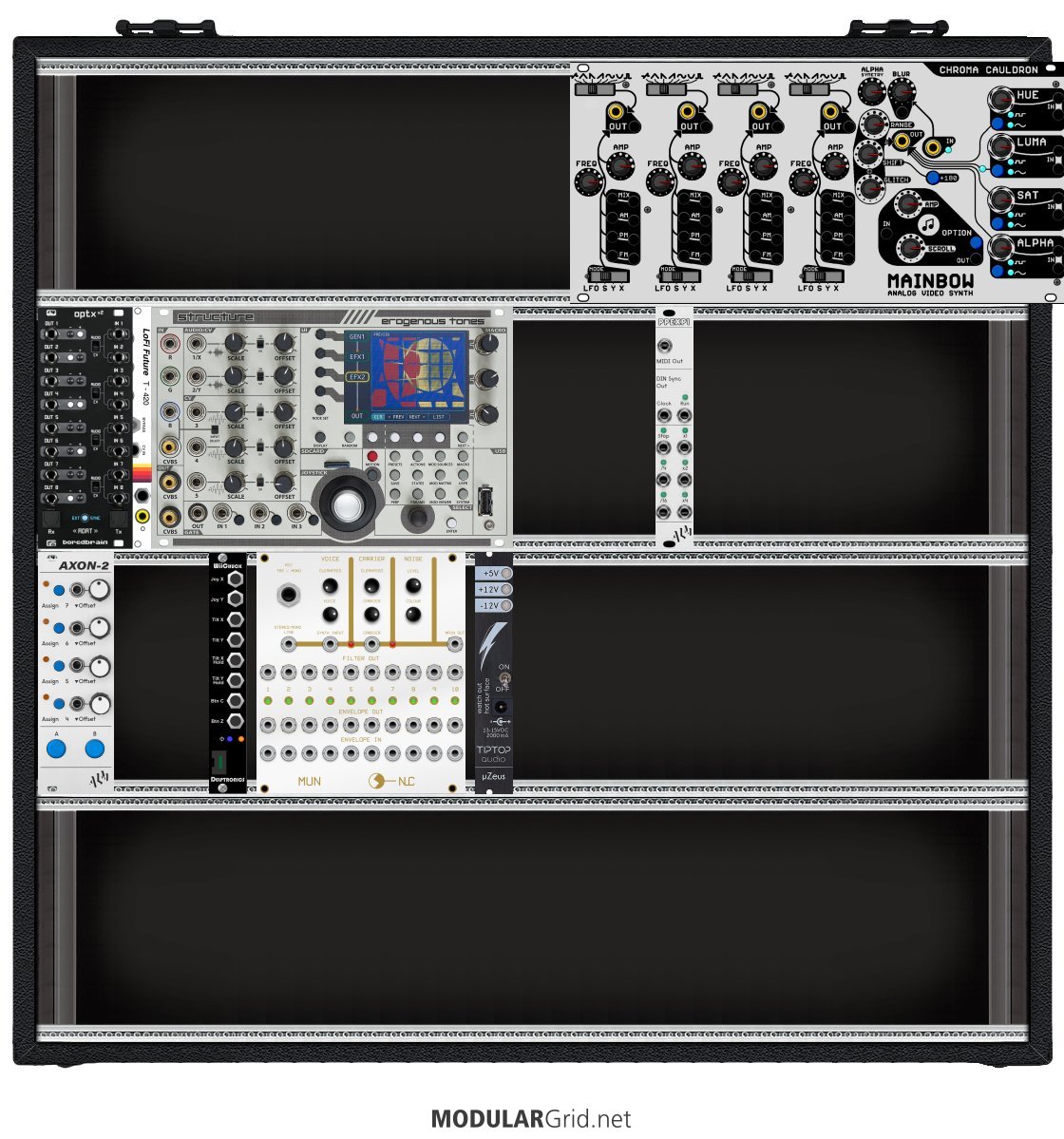Image resolution: width=1064 pixels, height=1139 pixels.
Task: Toggle the 1/X range switch on Structure
Action: [x=259, y=342]
